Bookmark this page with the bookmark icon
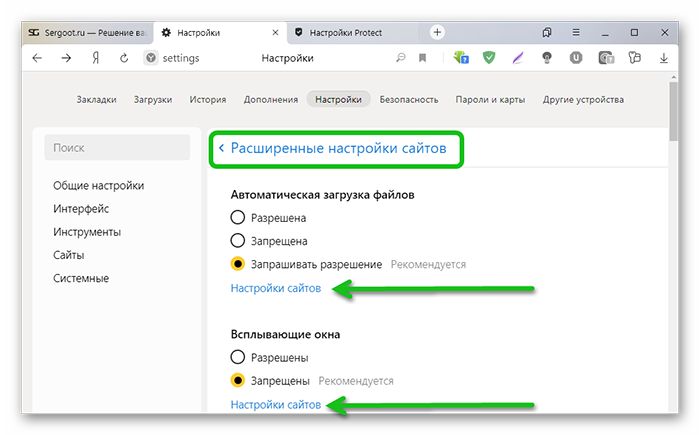The width and height of the screenshot is (700, 435). tap(422, 58)
